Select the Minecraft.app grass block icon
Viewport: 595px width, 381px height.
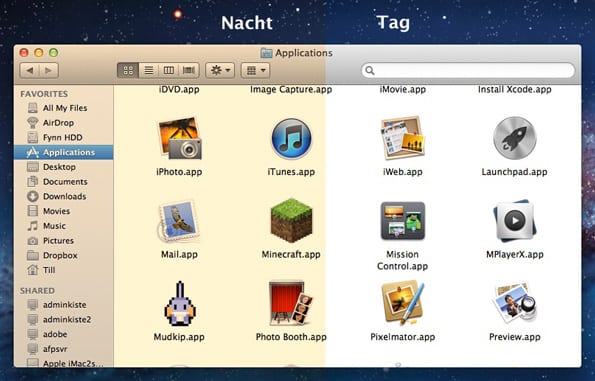coord(291,220)
